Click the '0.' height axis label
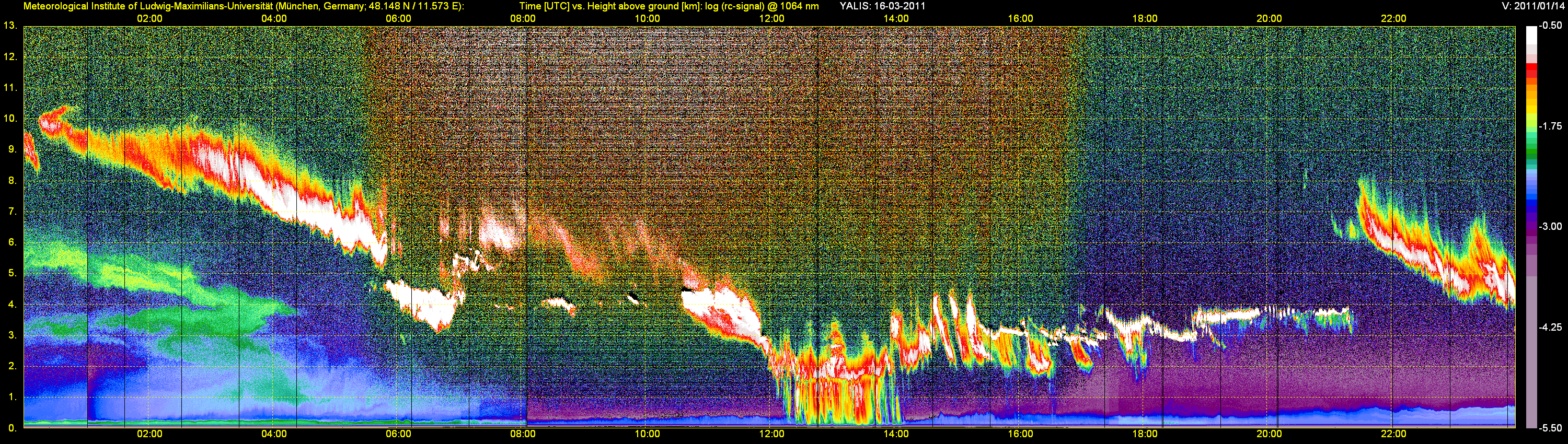 (x=13, y=428)
